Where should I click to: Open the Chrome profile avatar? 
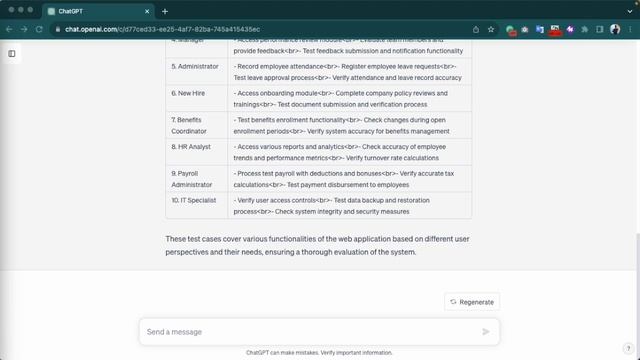pyautogui.click(x=615, y=29)
